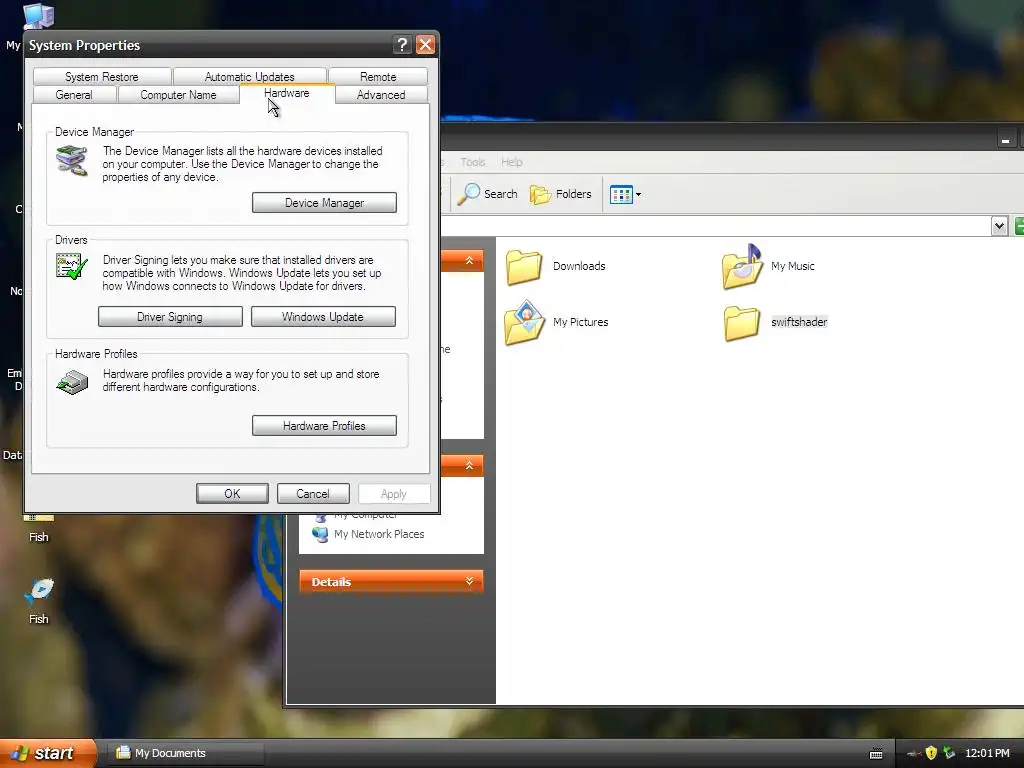Open the Automatic Updates tab
1024x768 pixels.
point(249,76)
